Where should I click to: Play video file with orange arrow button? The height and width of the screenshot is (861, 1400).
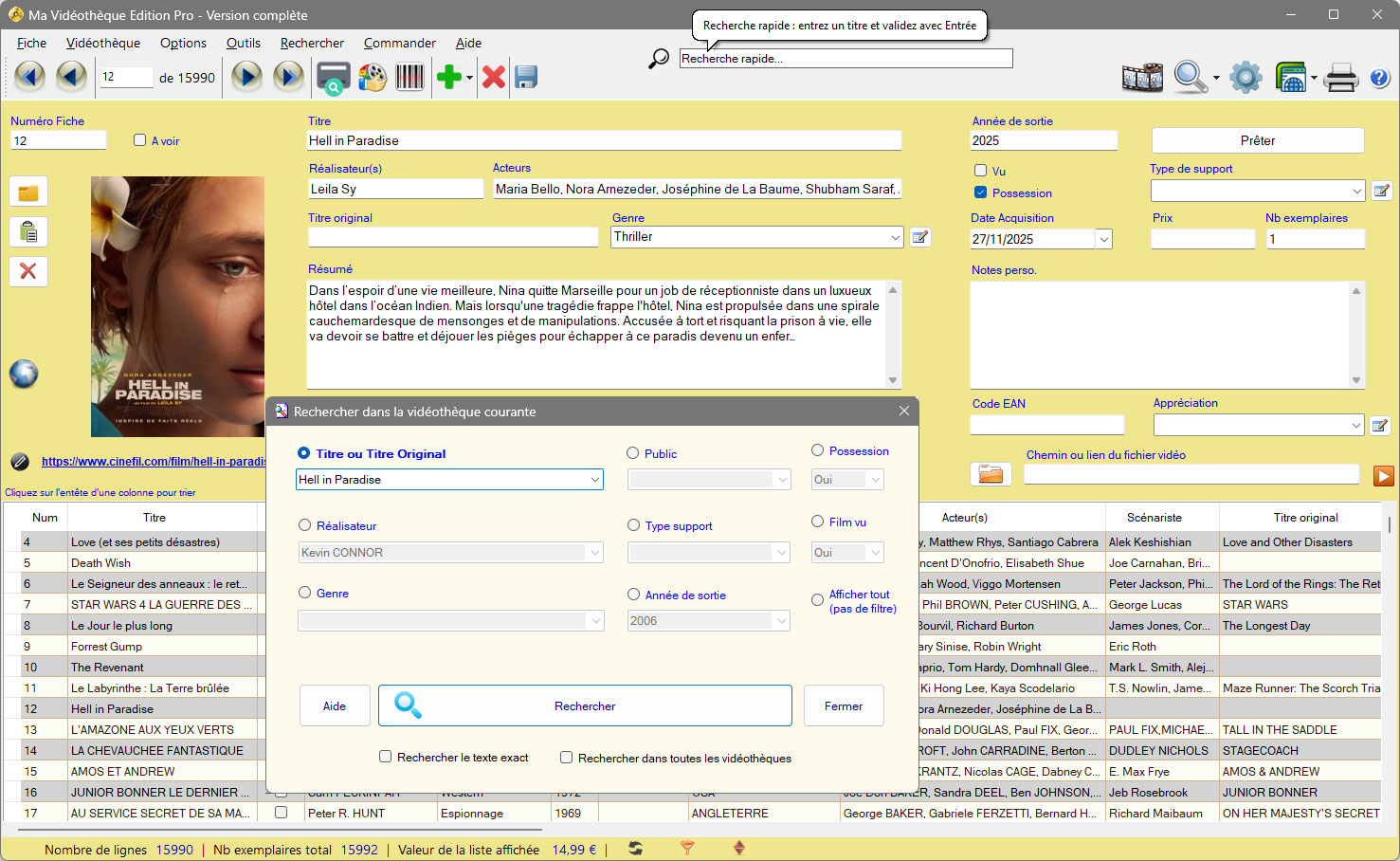(1384, 475)
